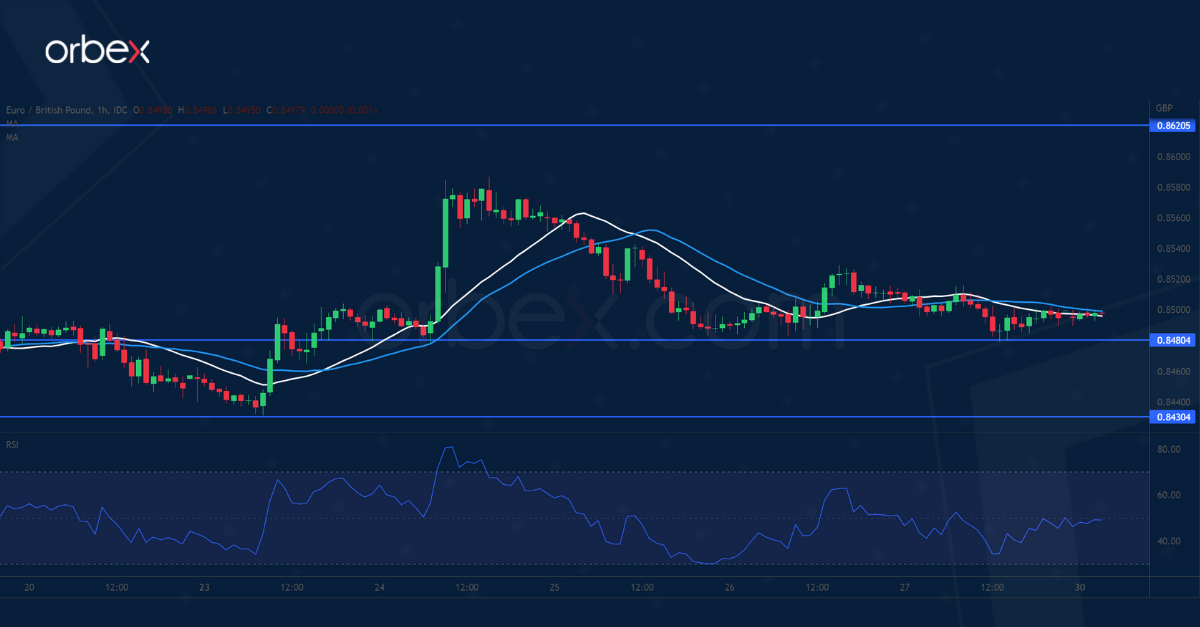Viewport: 1200px width, 627px height.
Task: Click the 0.84804 support price label
Action: pyautogui.click(x=1173, y=340)
